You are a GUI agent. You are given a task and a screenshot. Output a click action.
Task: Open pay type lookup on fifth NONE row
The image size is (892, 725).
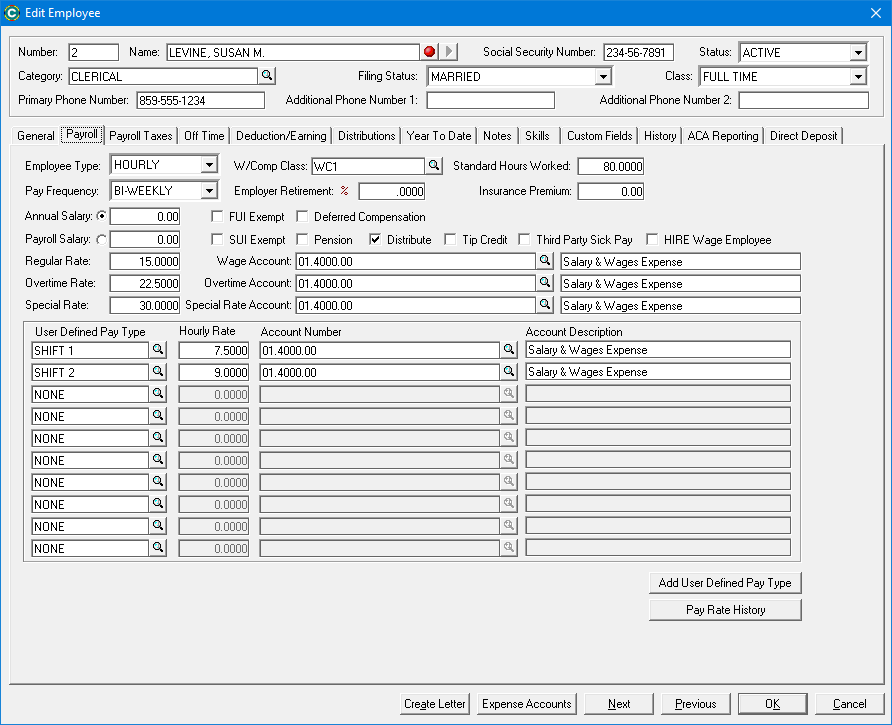(x=158, y=482)
